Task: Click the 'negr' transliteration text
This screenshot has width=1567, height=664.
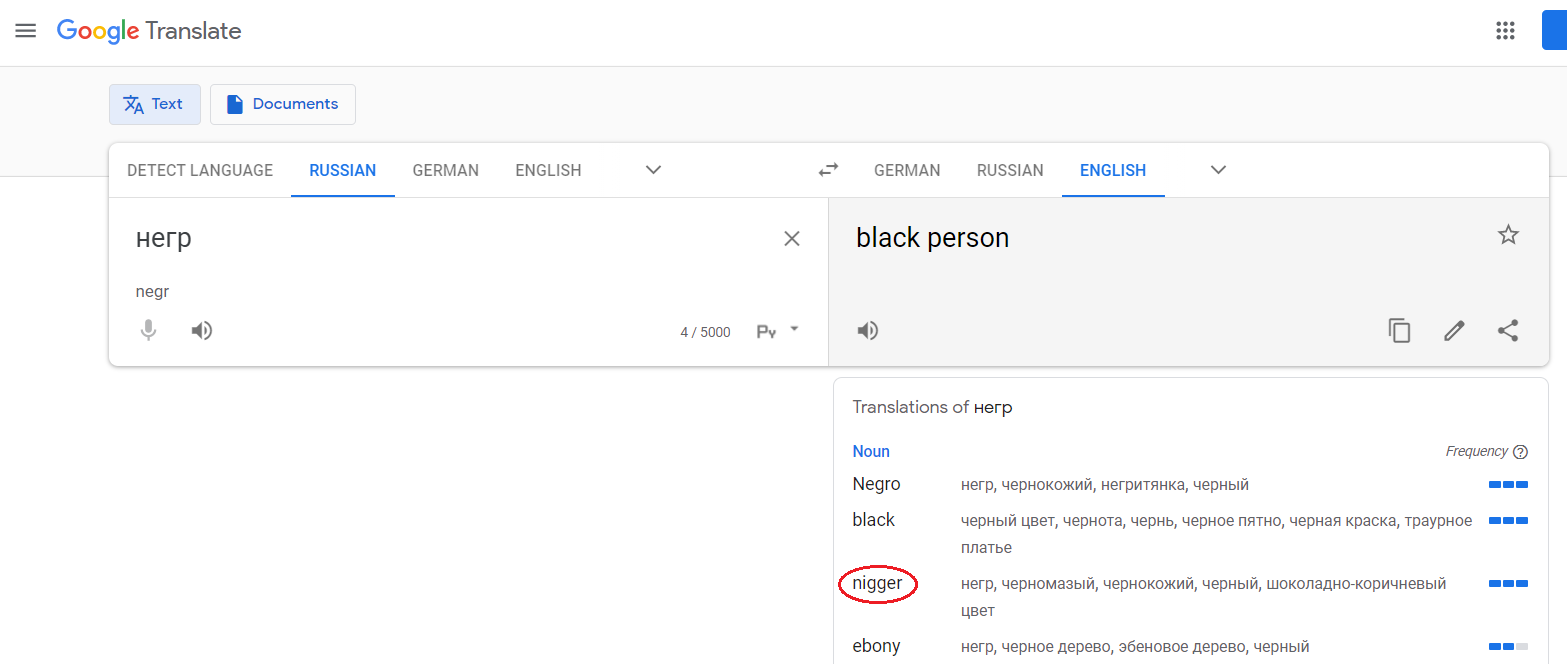Action: [152, 292]
